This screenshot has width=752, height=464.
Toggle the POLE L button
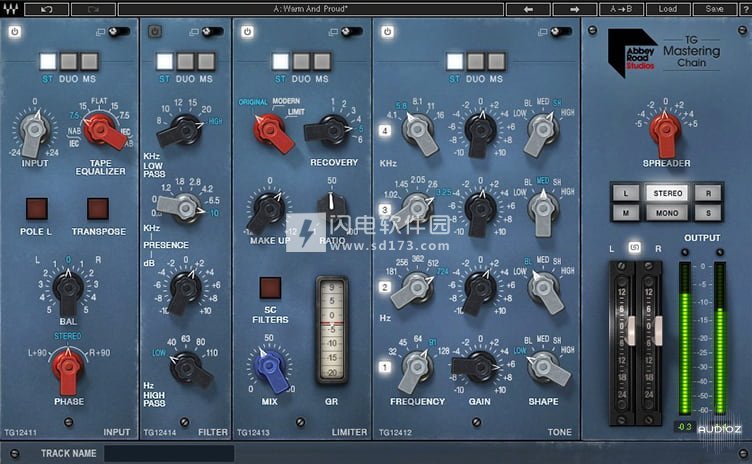36,209
